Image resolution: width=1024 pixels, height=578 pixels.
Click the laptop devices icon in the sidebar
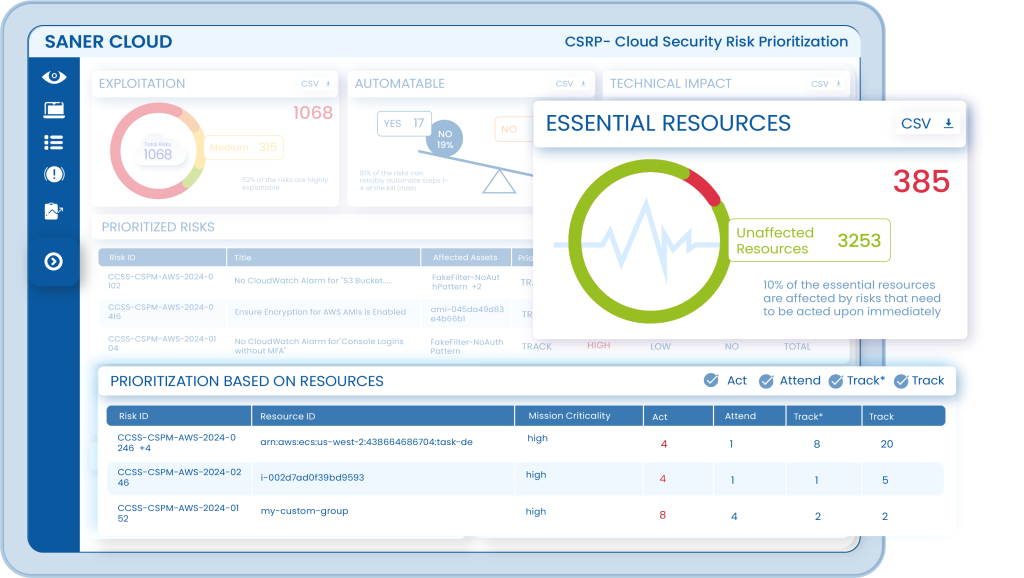[x=54, y=110]
